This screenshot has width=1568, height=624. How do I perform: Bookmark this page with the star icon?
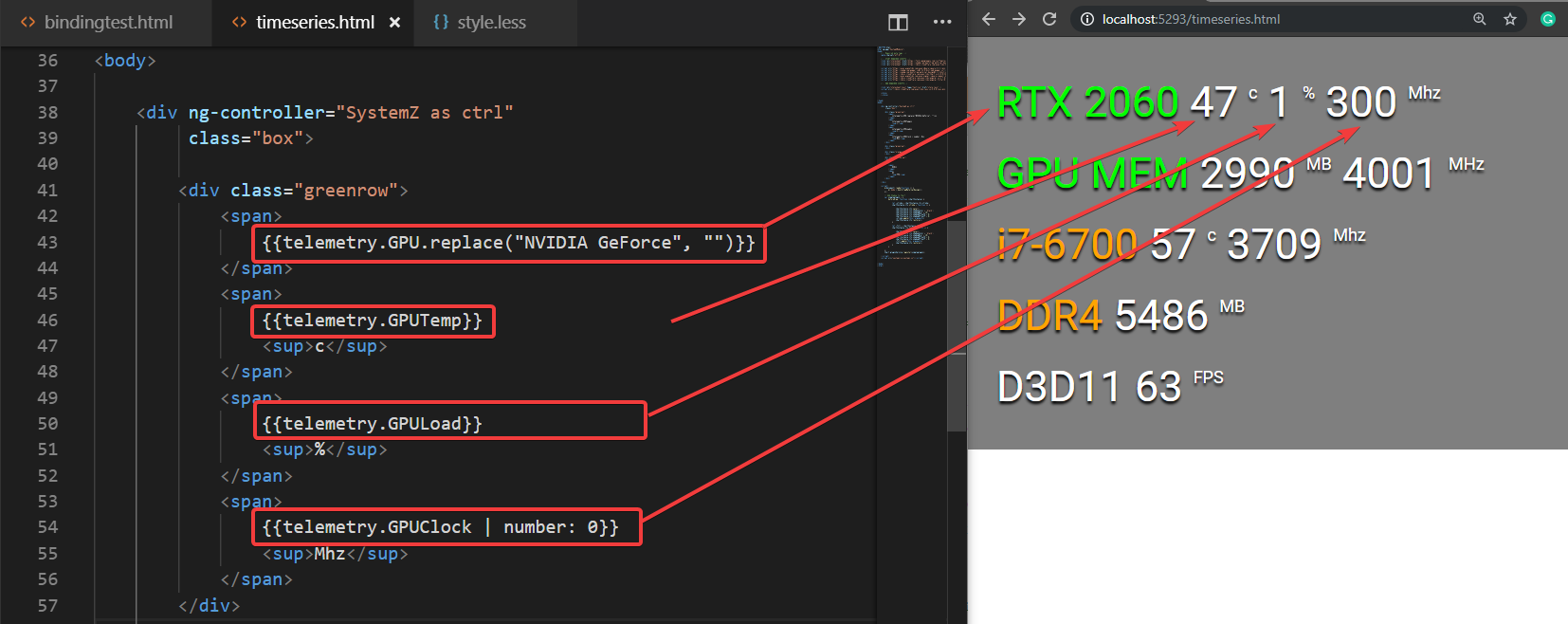(1510, 19)
